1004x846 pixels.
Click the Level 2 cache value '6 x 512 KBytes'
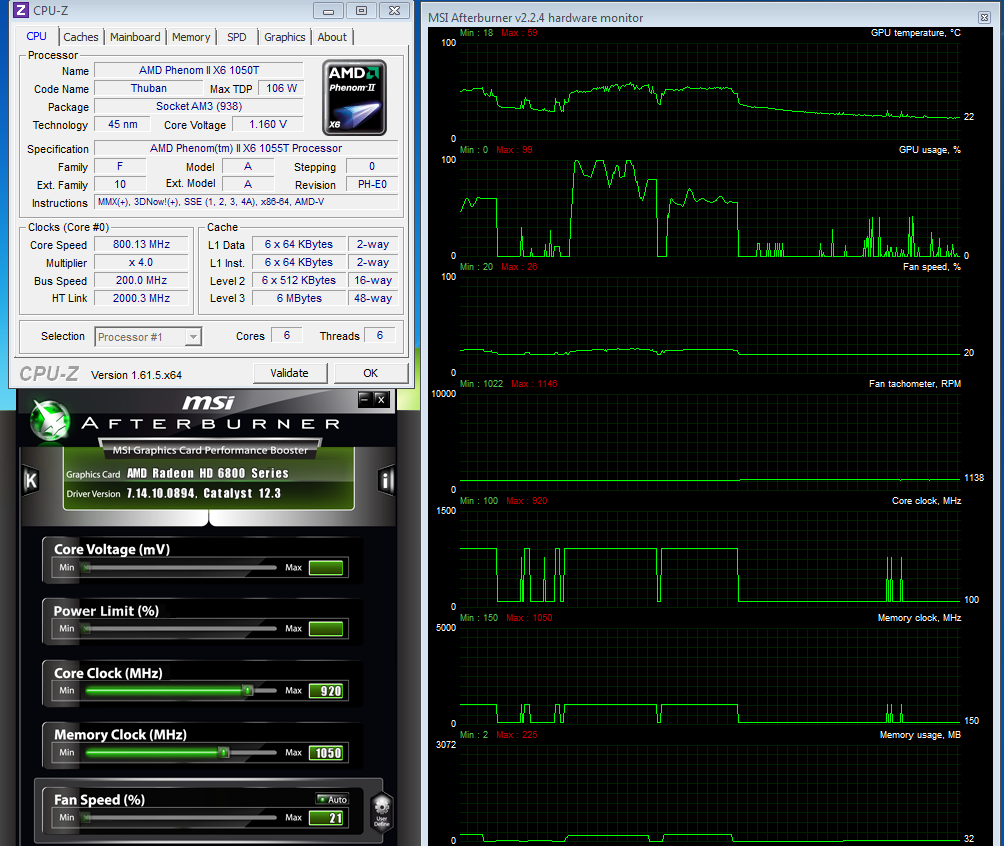pyautogui.click(x=299, y=280)
